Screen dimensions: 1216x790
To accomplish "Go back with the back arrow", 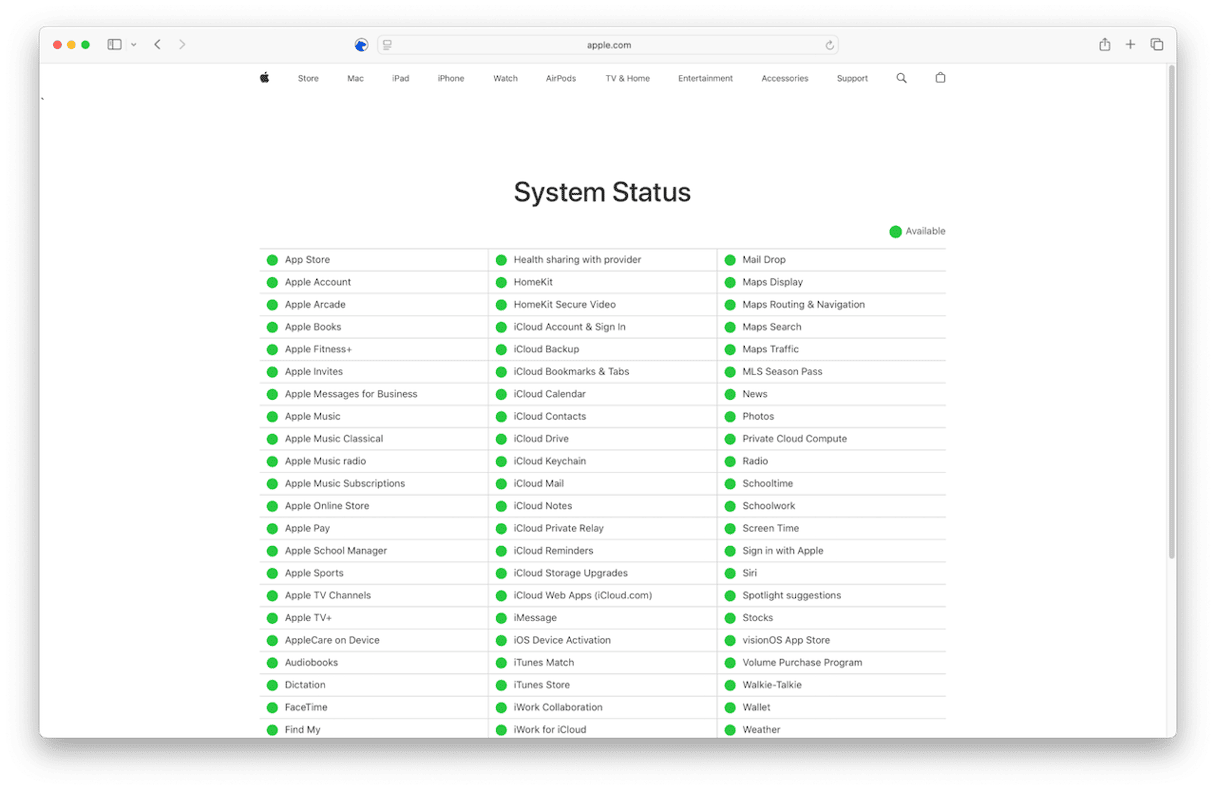I will (x=158, y=45).
